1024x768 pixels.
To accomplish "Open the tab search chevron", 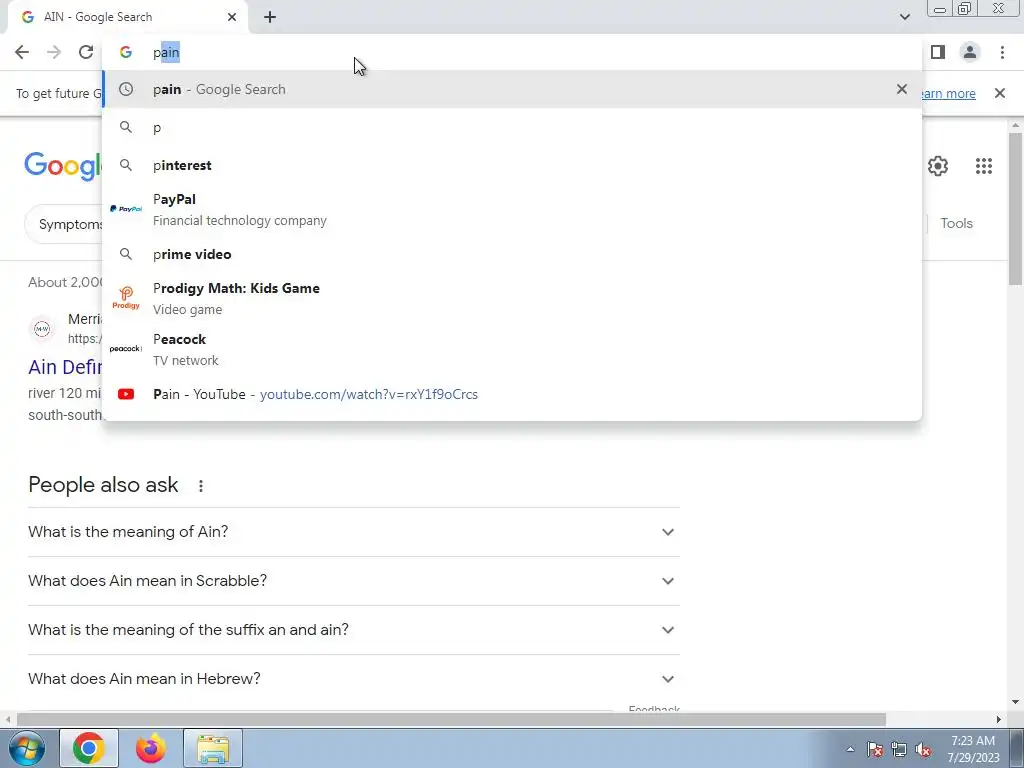I will pyautogui.click(x=904, y=17).
